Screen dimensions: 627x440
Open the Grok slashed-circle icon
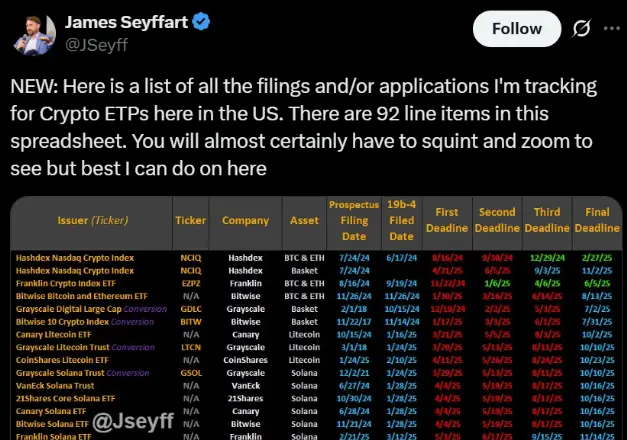click(x=581, y=28)
